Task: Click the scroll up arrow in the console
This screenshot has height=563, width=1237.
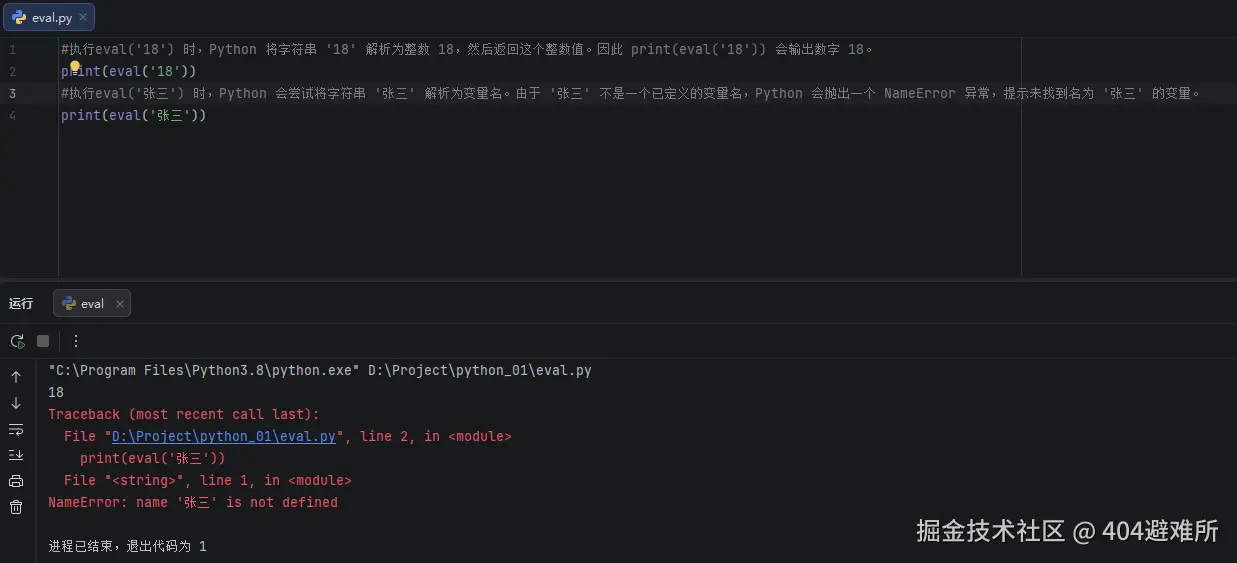Action: pos(16,377)
